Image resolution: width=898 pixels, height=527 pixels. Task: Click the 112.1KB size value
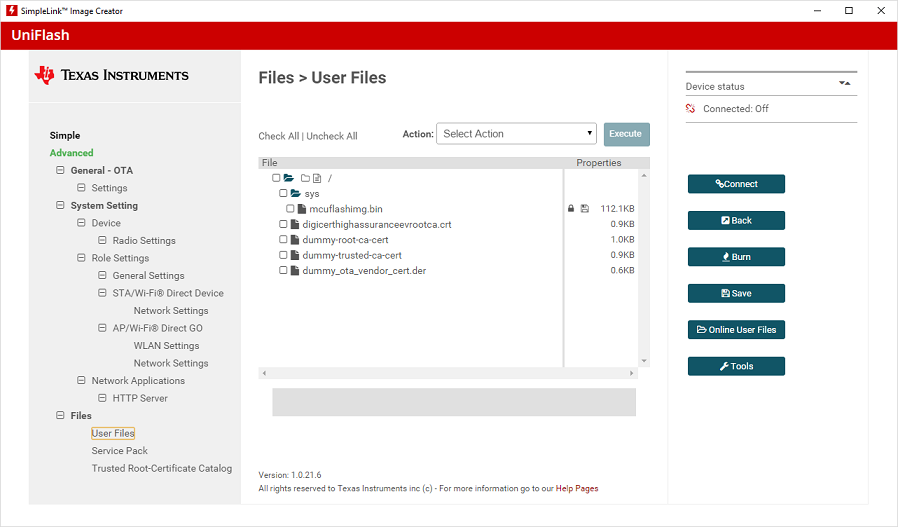click(x=617, y=209)
